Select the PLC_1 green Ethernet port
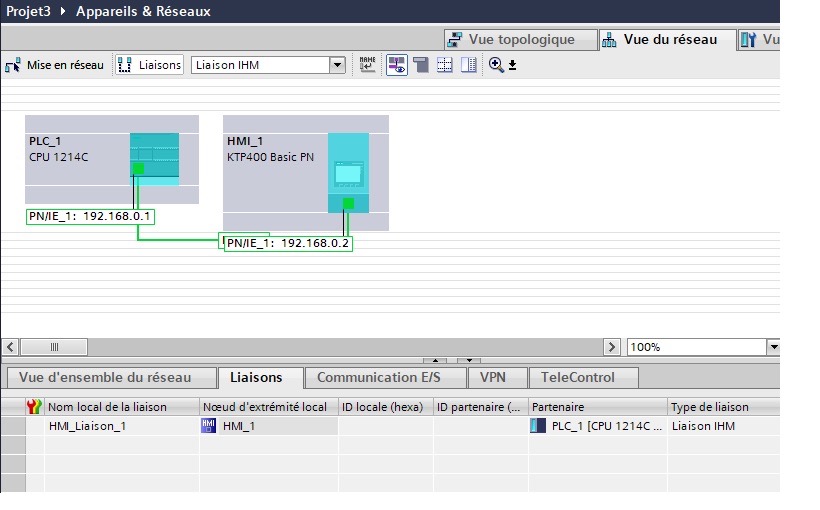This screenshot has width=820, height=510. (x=138, y=169)
